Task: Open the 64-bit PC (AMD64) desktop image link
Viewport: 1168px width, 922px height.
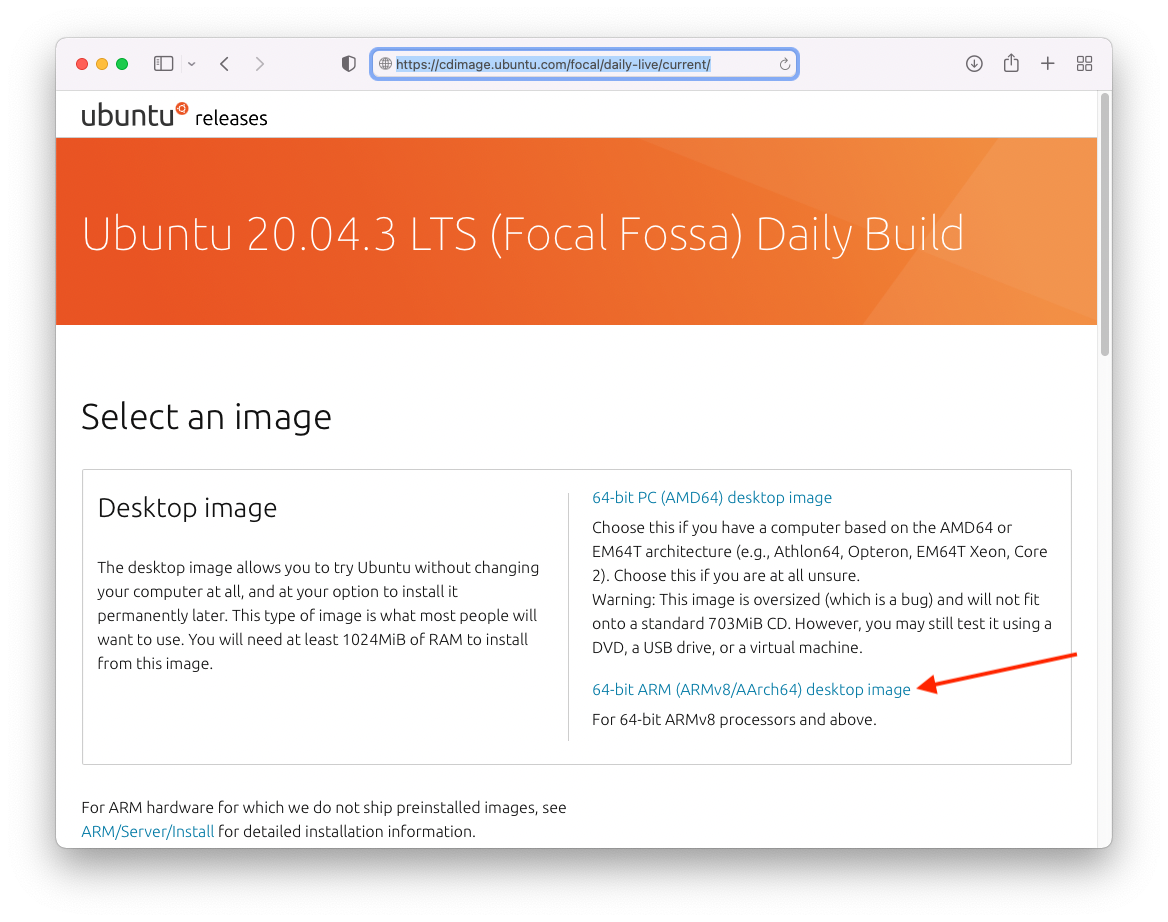Action: pos(712,497)
